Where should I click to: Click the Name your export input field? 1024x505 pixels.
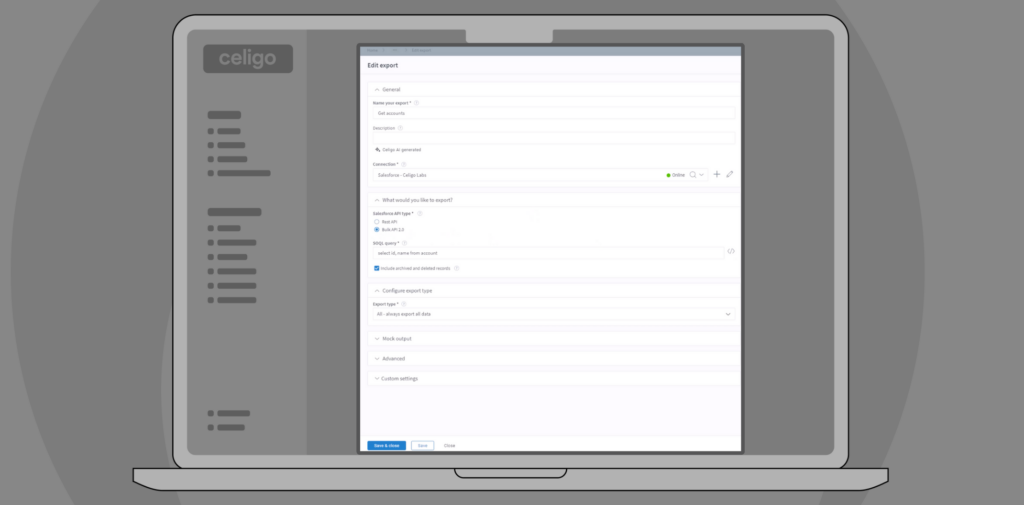(x=550, y=114)
